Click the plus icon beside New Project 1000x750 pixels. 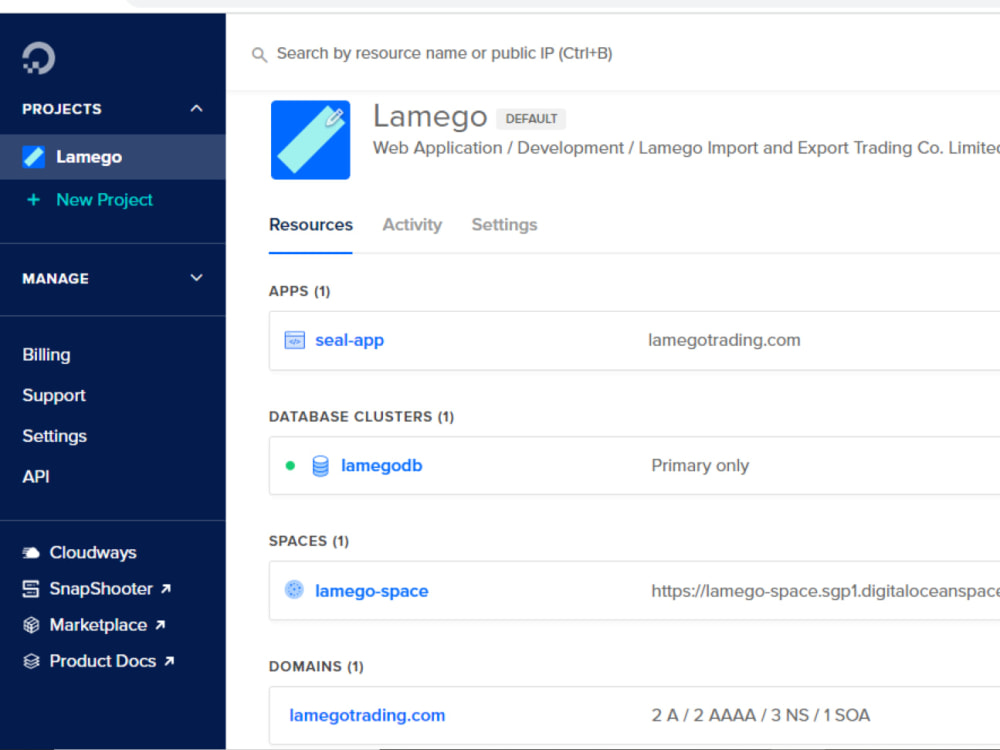click(33, 200)
